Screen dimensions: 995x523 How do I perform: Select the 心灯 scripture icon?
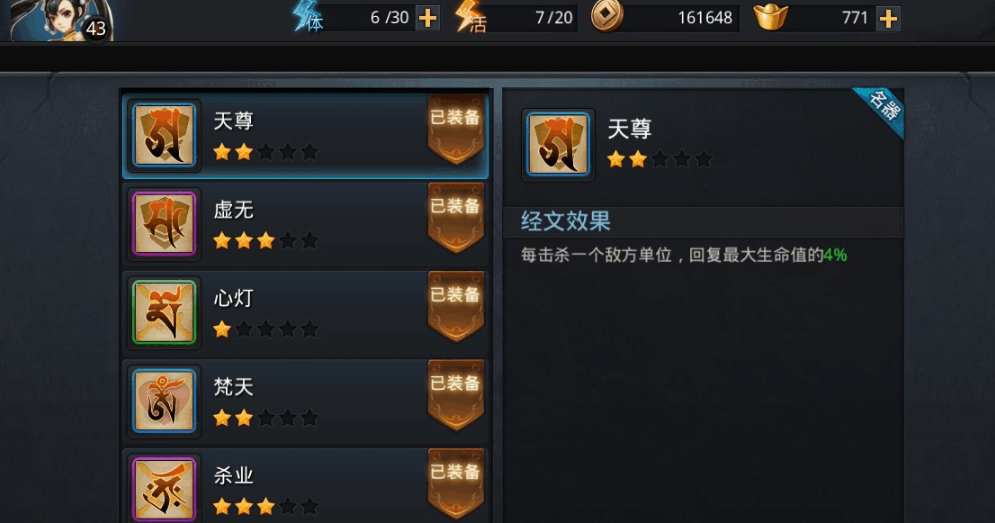(x=164, y=312)
